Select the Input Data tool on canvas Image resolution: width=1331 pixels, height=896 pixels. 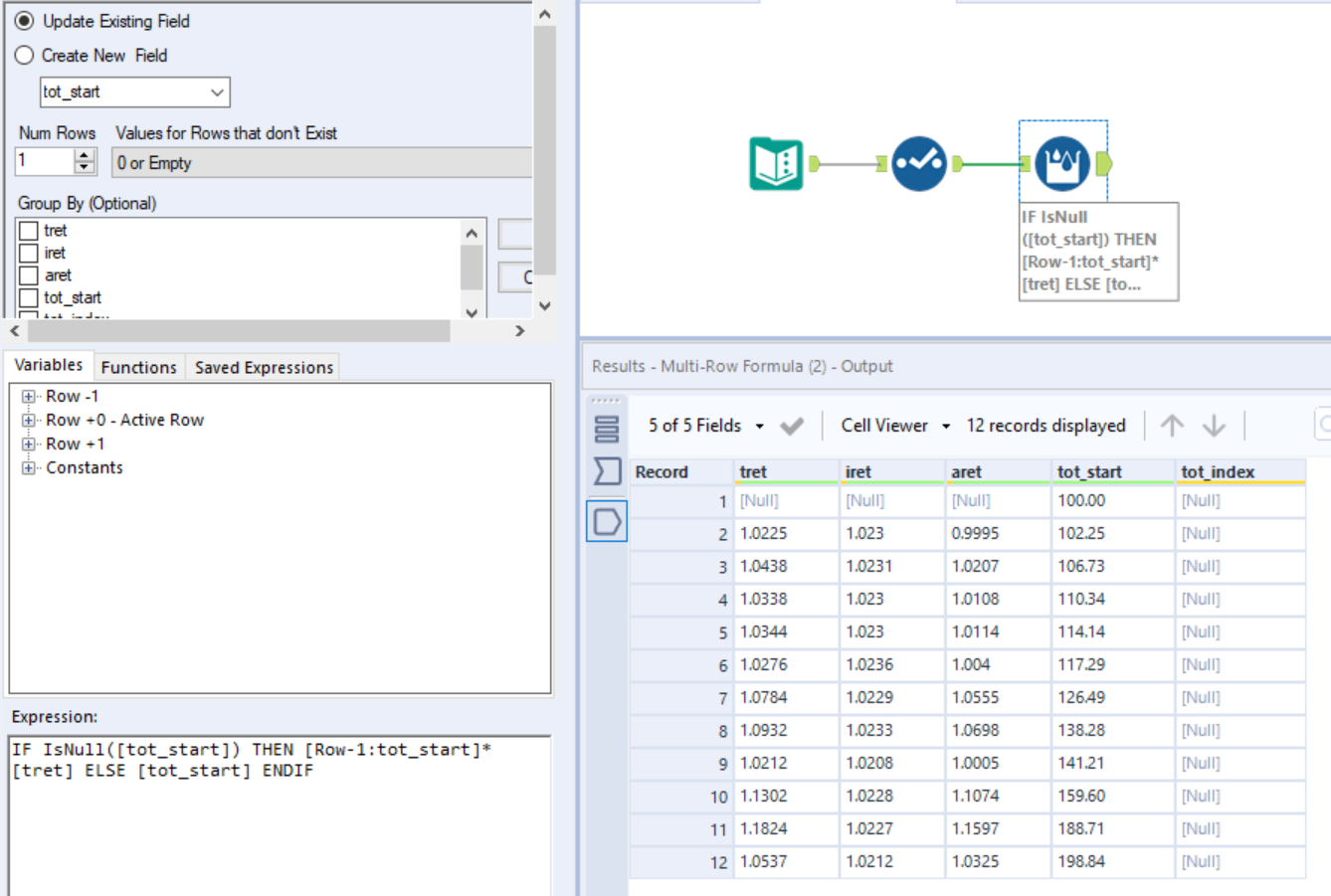pos(775,163)
